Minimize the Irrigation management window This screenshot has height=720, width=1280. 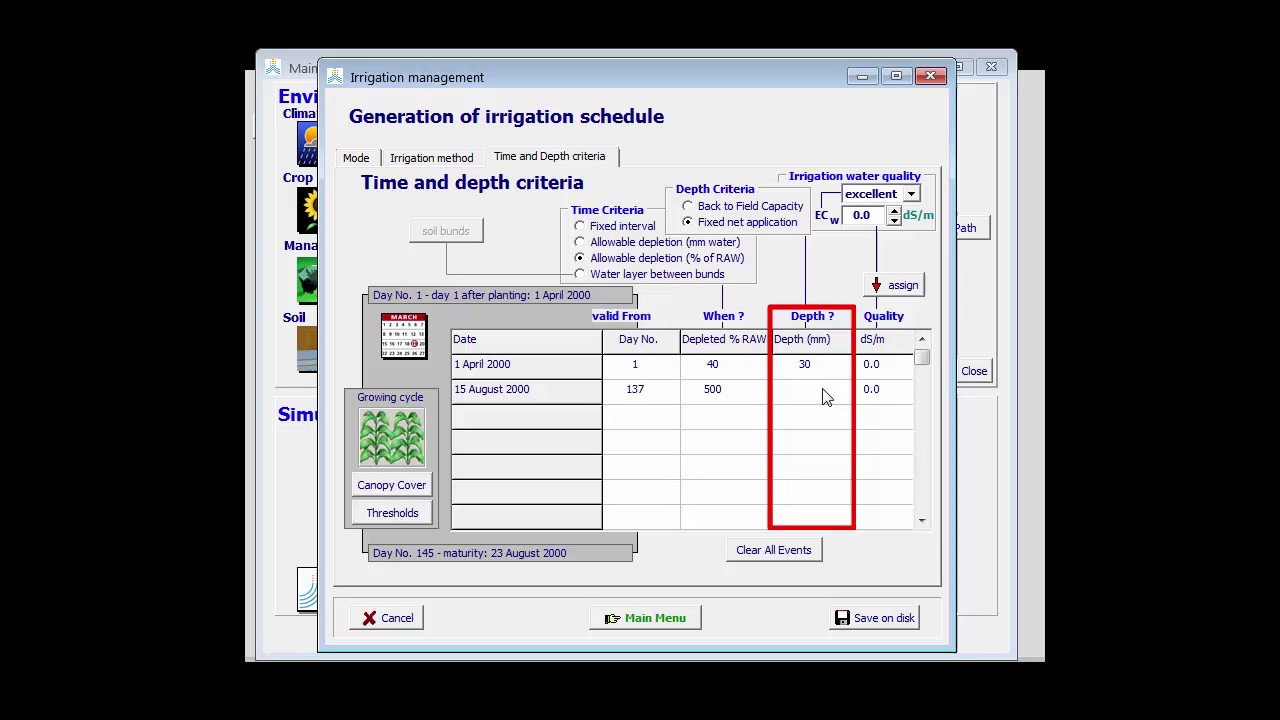pyautogui.click(x=862, y=76)
